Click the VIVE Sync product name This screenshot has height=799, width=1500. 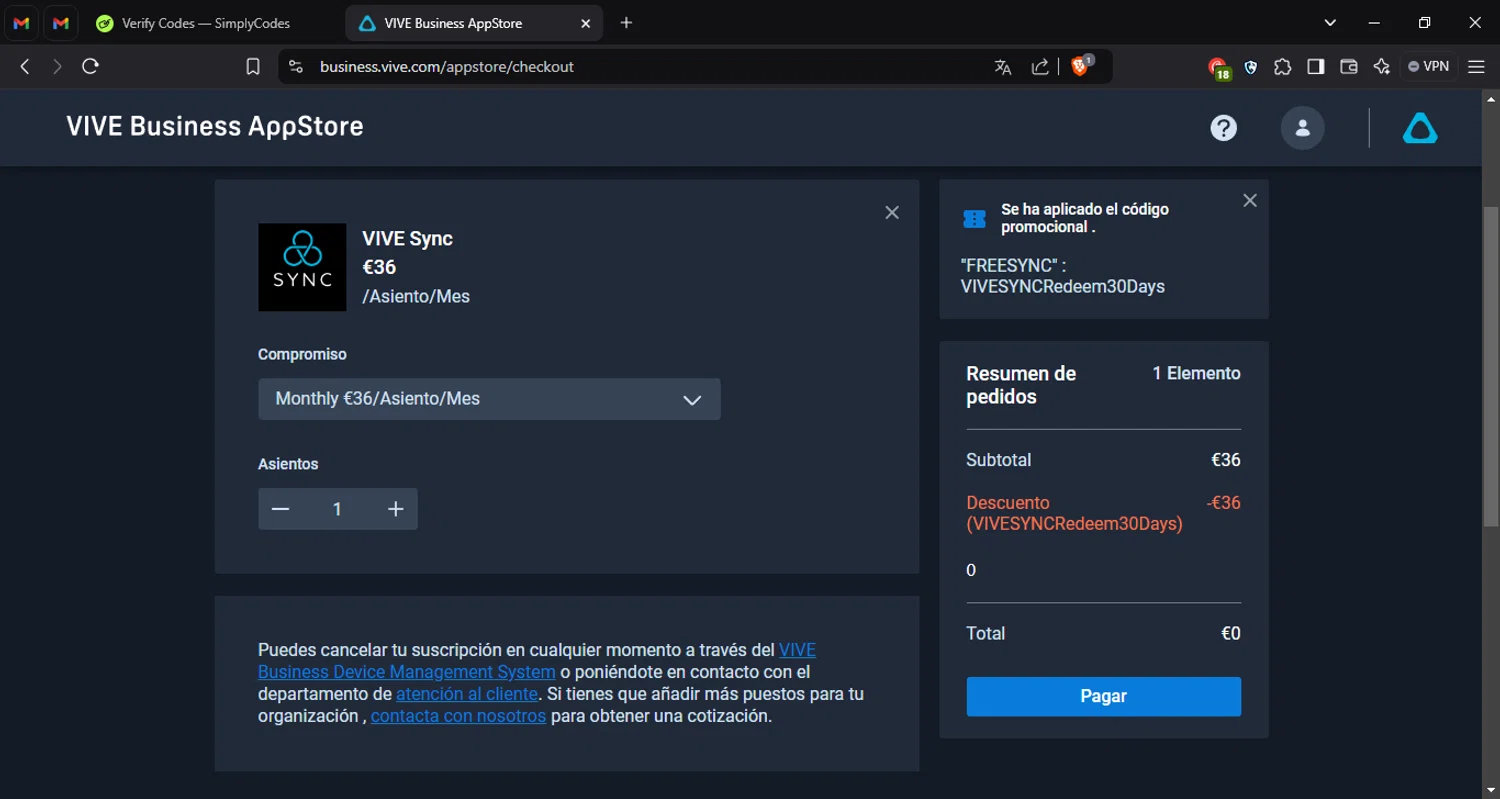click(407, 239)
